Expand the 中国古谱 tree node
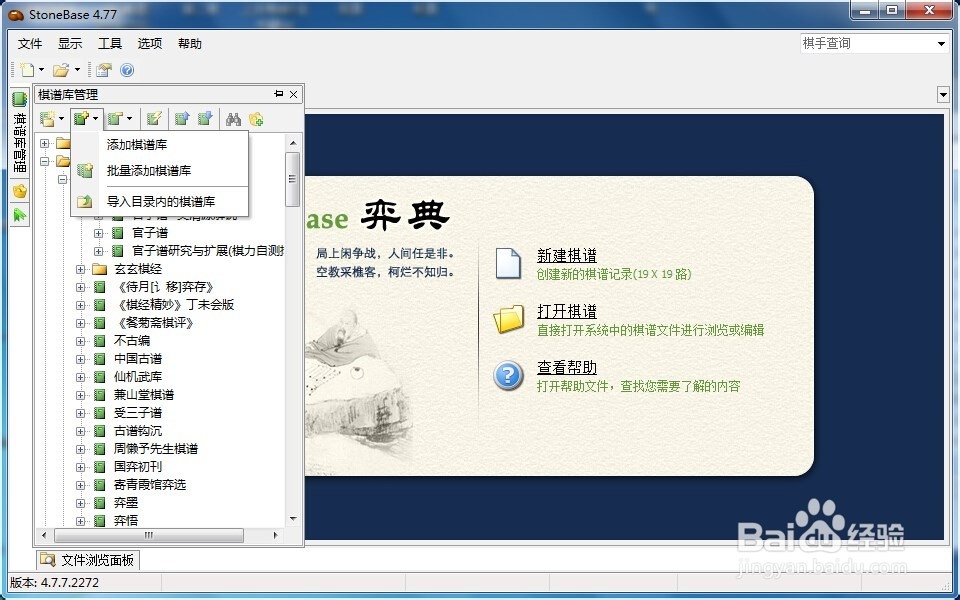The image size is (960, 600). tap(80, 359)
